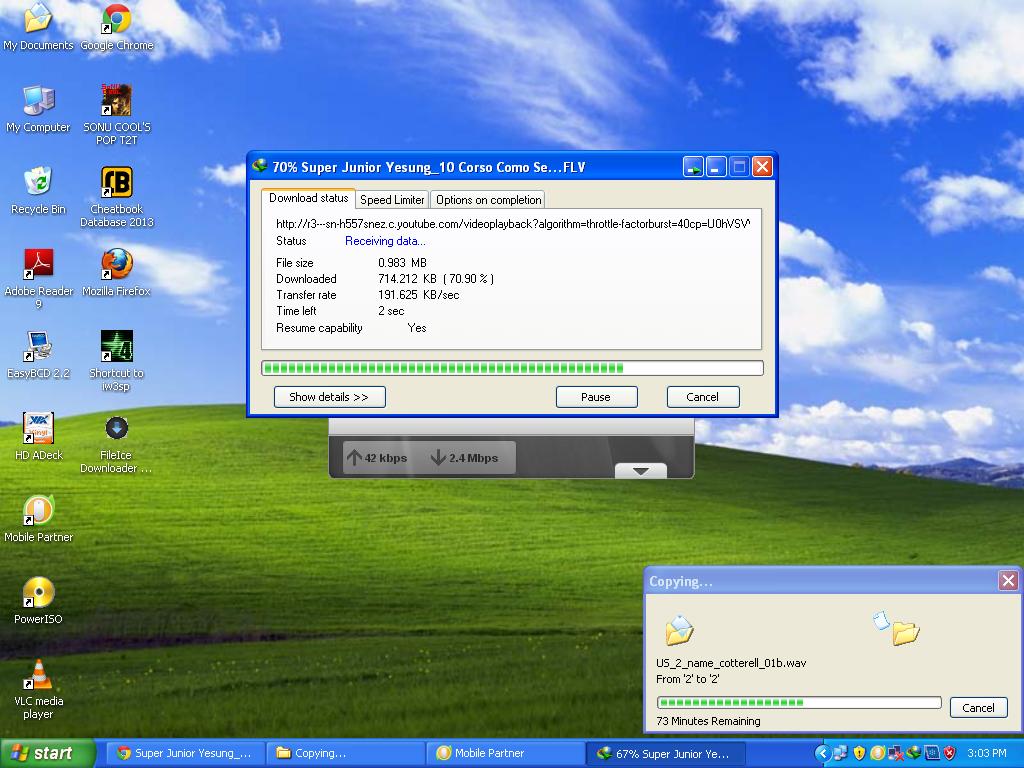
Task: Select Mozilla Firefox desktop shortcut
Action: (117, 272)
